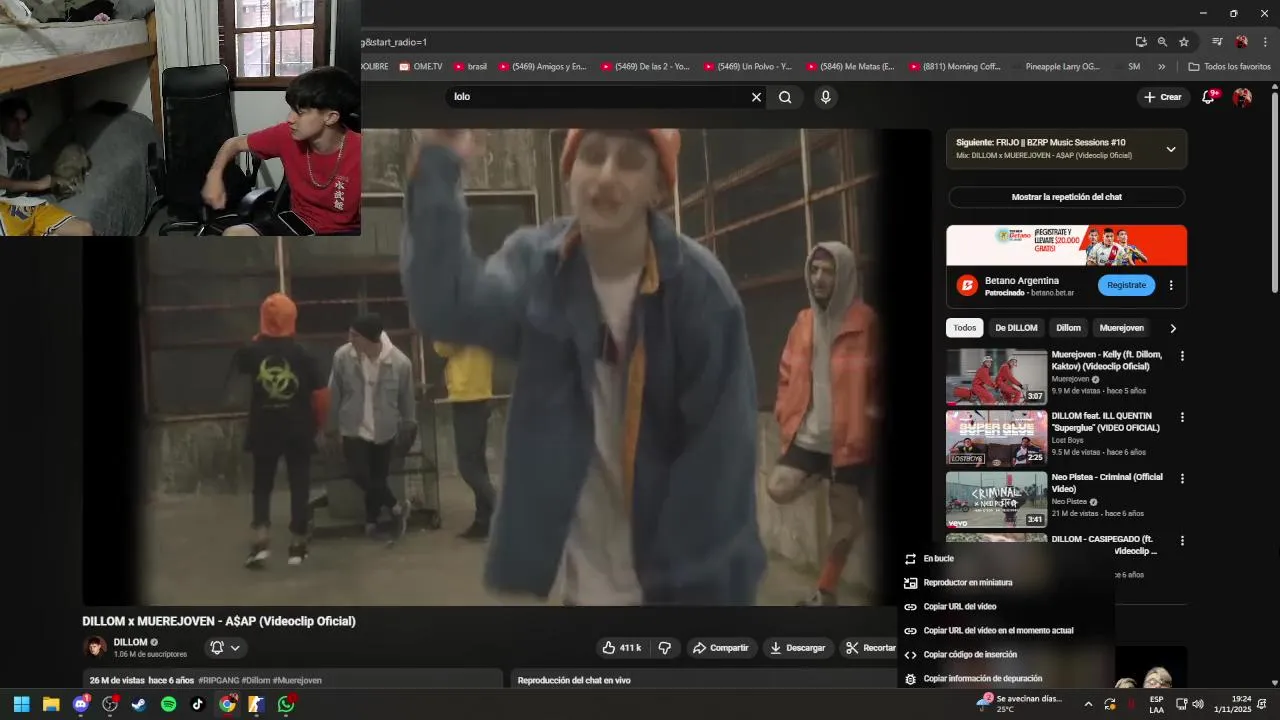Install page as app icon in address bar
1280x720 pixels.
point(1141,42)
